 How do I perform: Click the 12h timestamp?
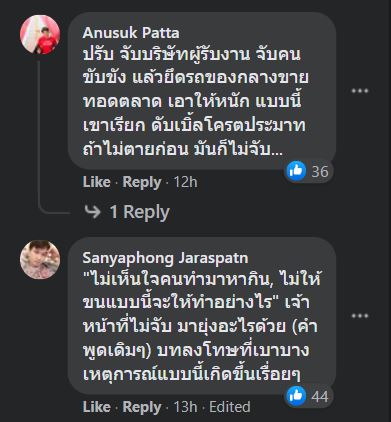click(x=186, y=182)
